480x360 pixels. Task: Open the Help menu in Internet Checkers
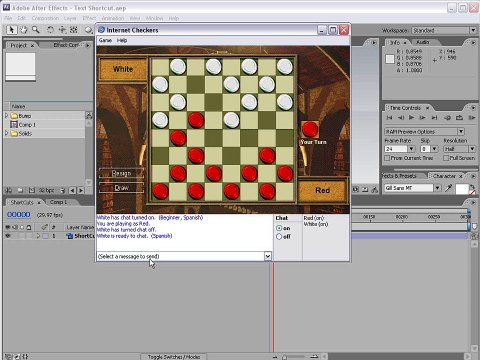(x=122, y=40)
